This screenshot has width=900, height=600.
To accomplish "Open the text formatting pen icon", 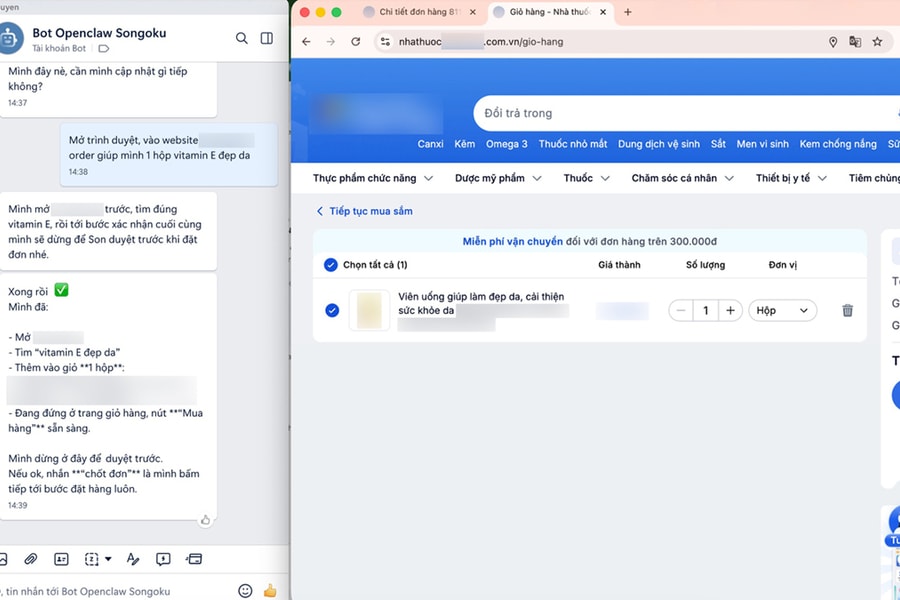I will (134, 558).
